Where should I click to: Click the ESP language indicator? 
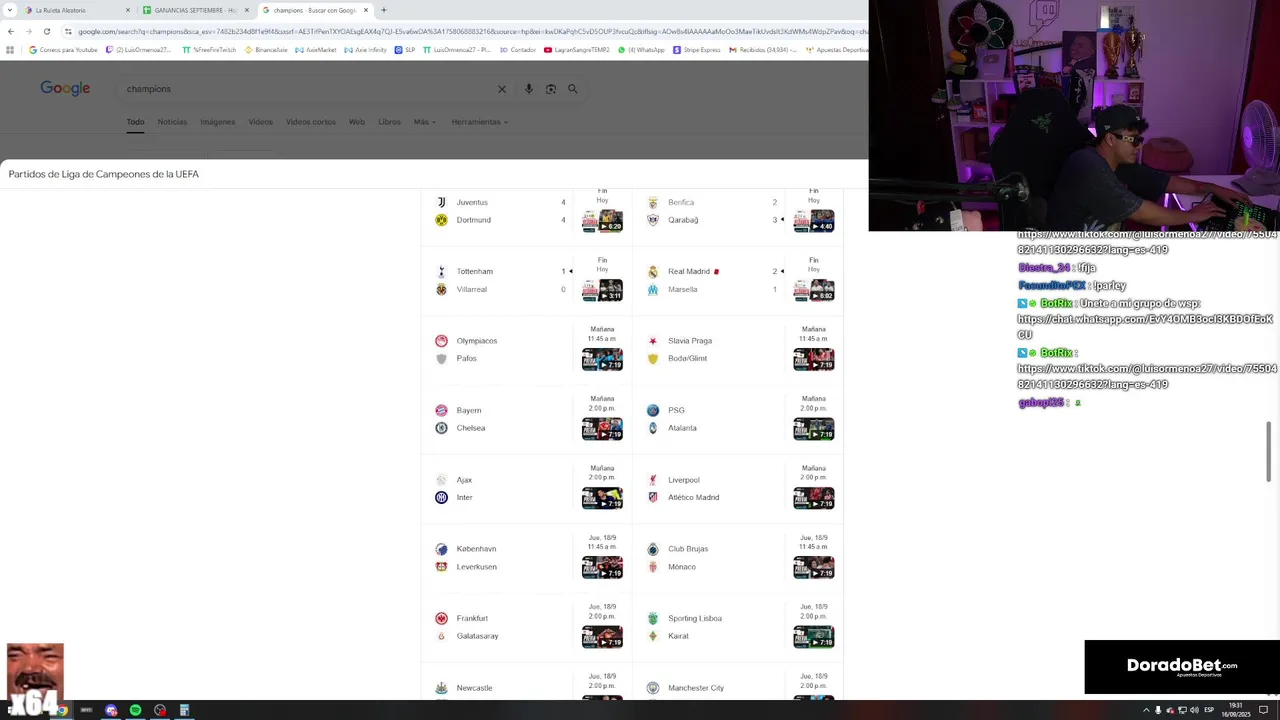[1209, 710]
